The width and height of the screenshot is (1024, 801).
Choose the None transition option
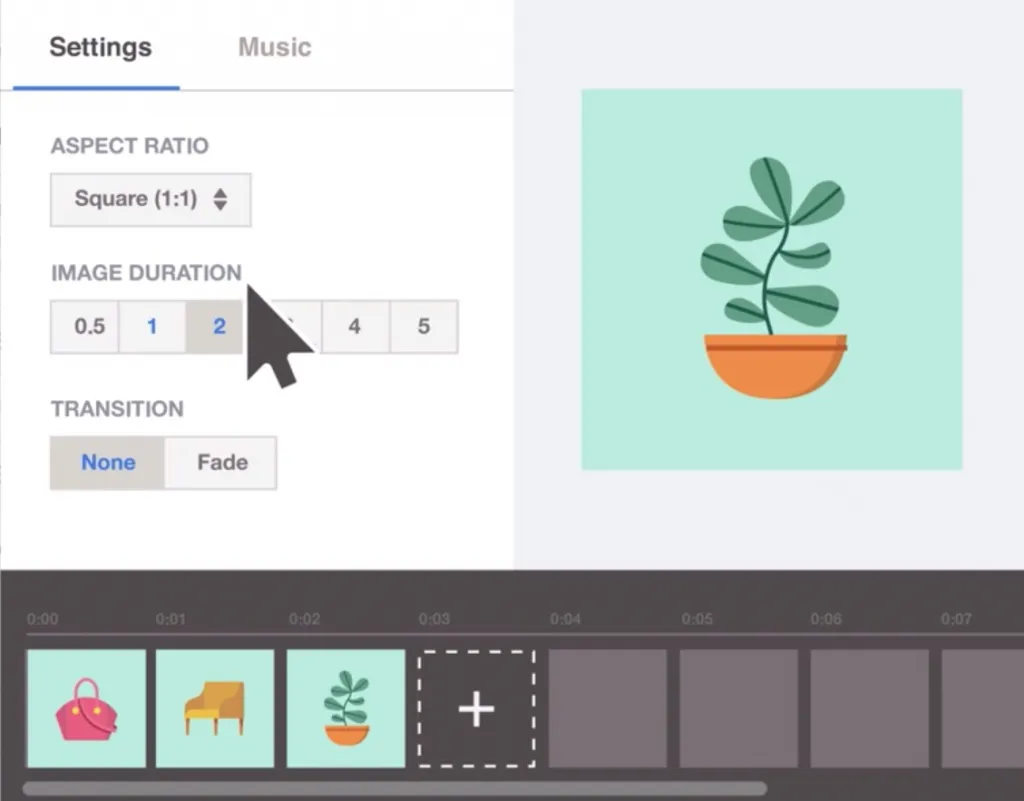coord(108,463)
